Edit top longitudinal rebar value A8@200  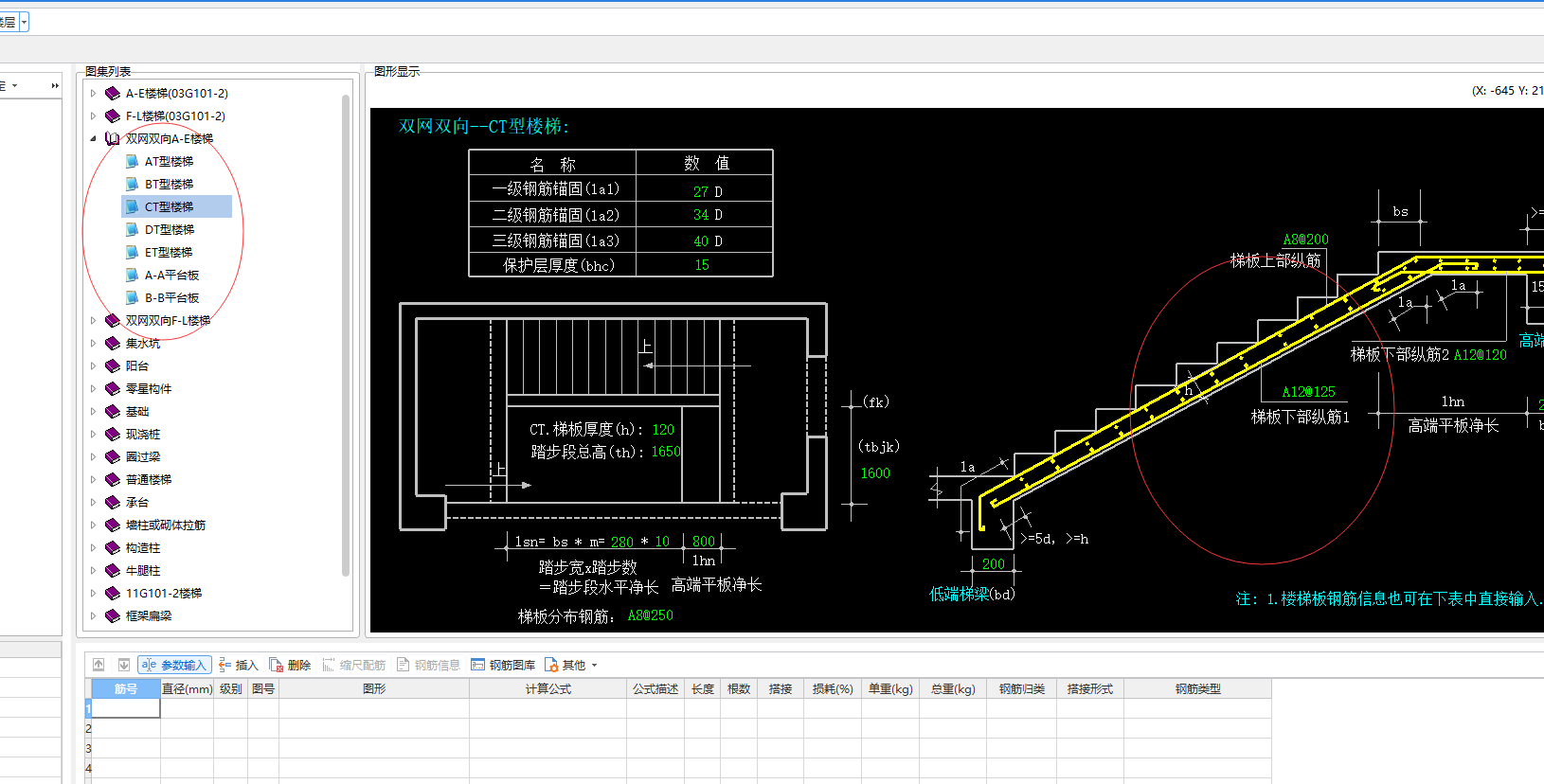tap(1305, 240)
